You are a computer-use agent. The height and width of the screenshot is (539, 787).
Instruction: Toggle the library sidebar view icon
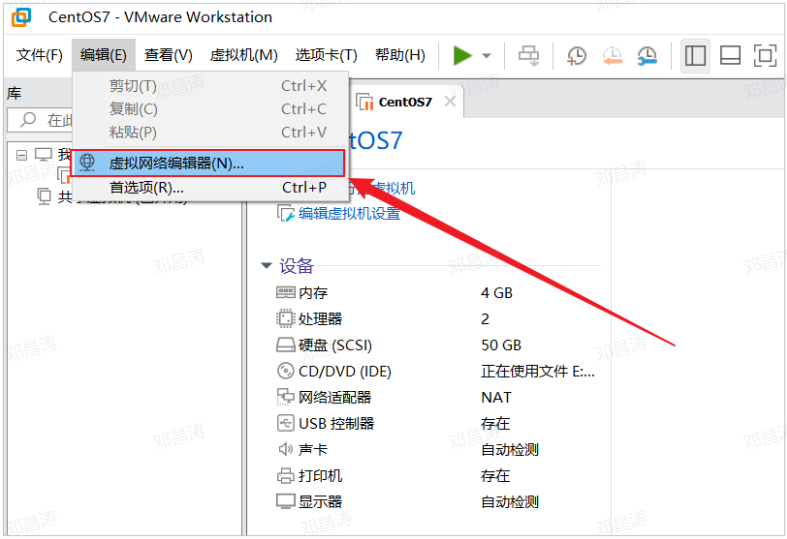pyautogui.click(x=695, y=56)
